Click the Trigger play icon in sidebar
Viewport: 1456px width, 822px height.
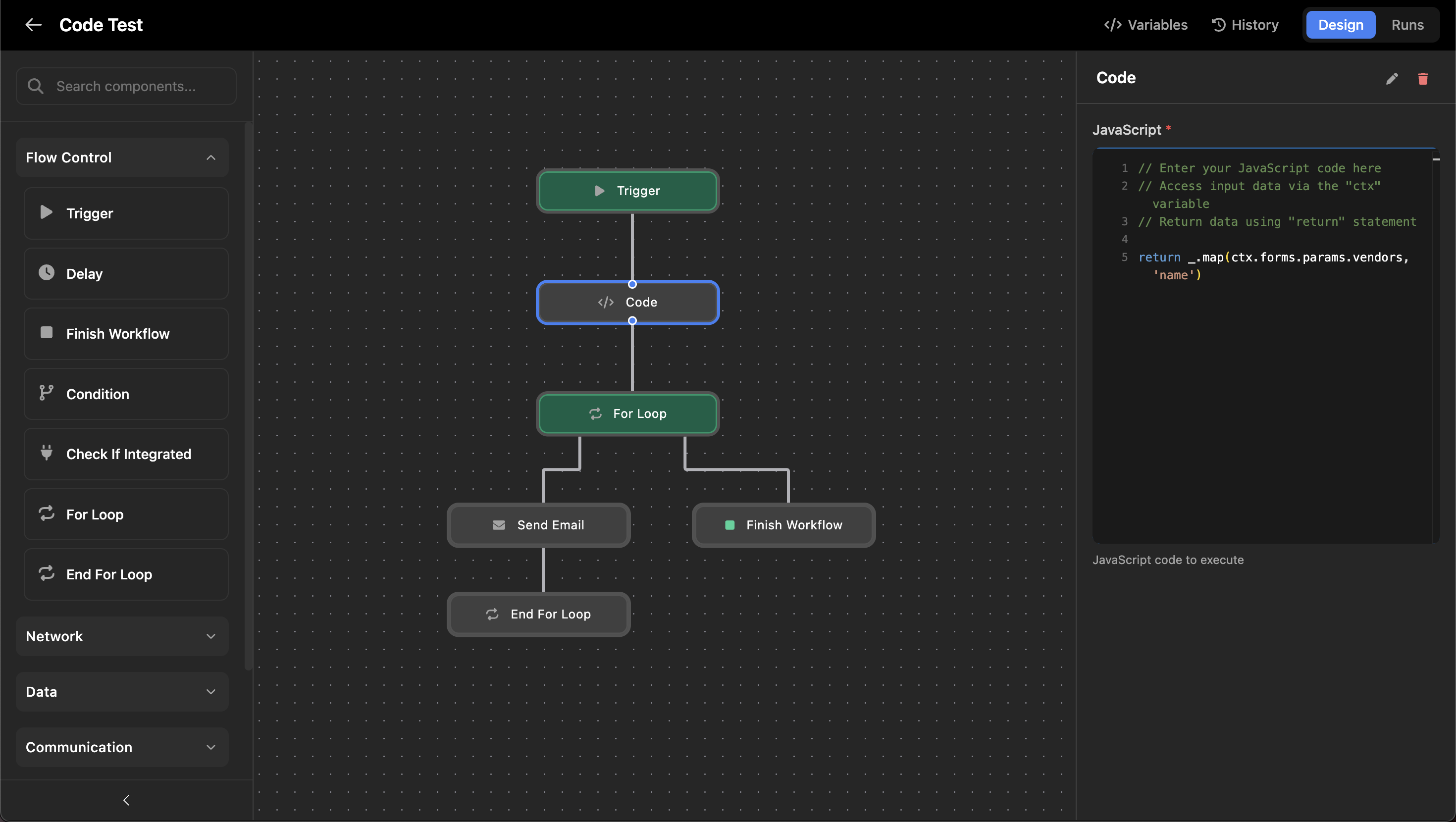[x=47, y=212]
